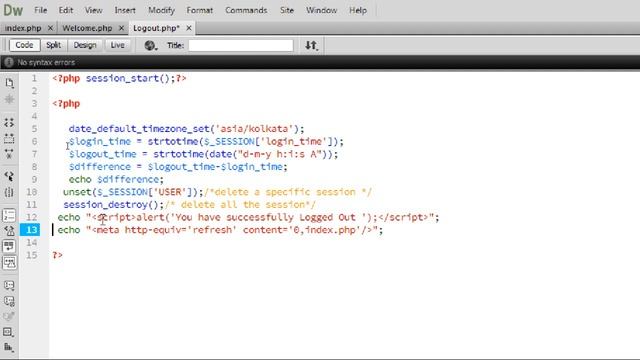Click 'session_start();' on line 1

[x=130, y=78]
